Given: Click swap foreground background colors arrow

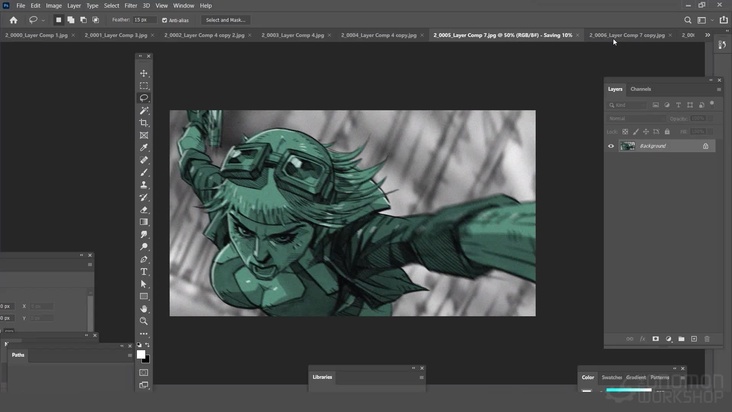Looking at the screenshot, I should click(148, 345).
